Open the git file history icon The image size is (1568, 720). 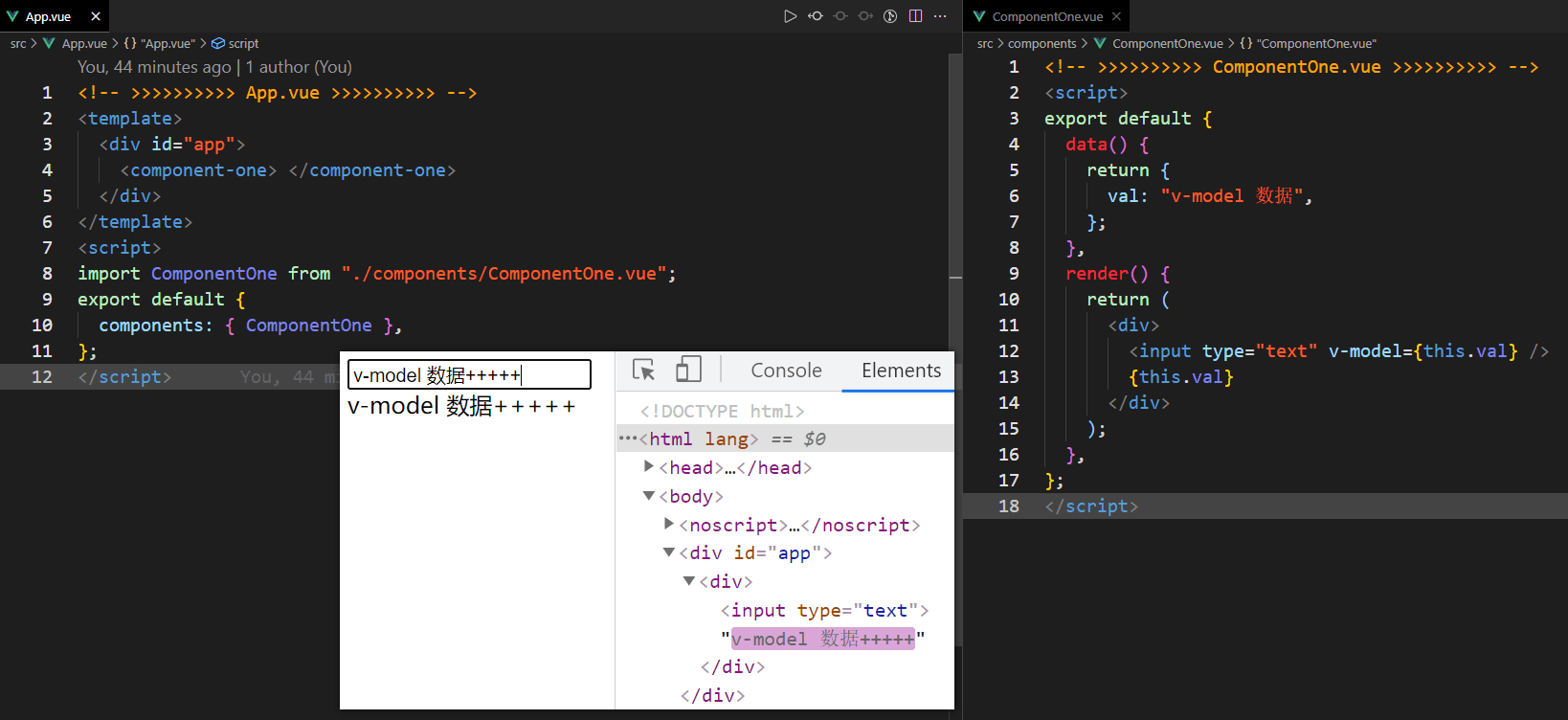pyautogui.click(x=890, y=16)
